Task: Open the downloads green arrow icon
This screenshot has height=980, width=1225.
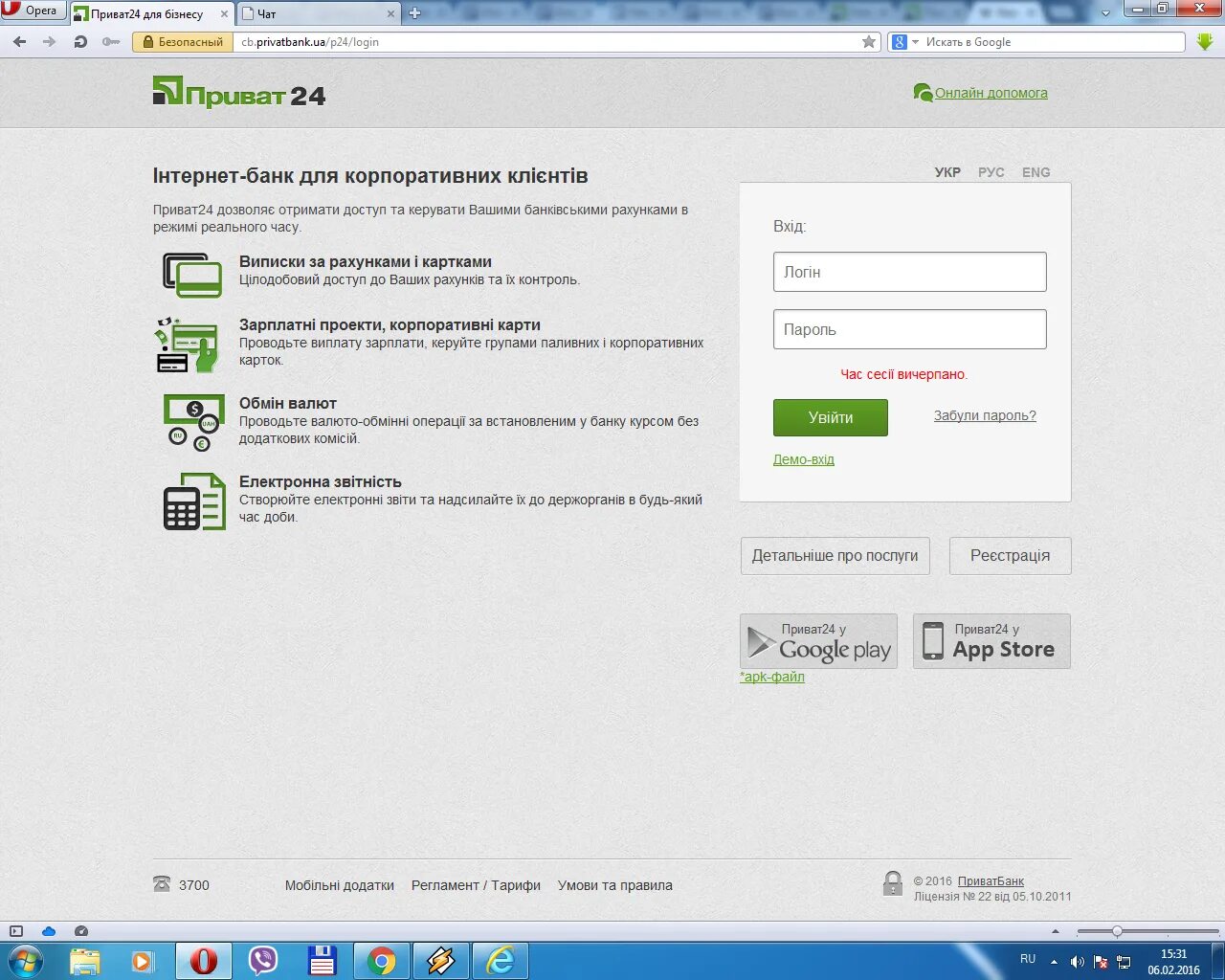Action: [1205, 42]
